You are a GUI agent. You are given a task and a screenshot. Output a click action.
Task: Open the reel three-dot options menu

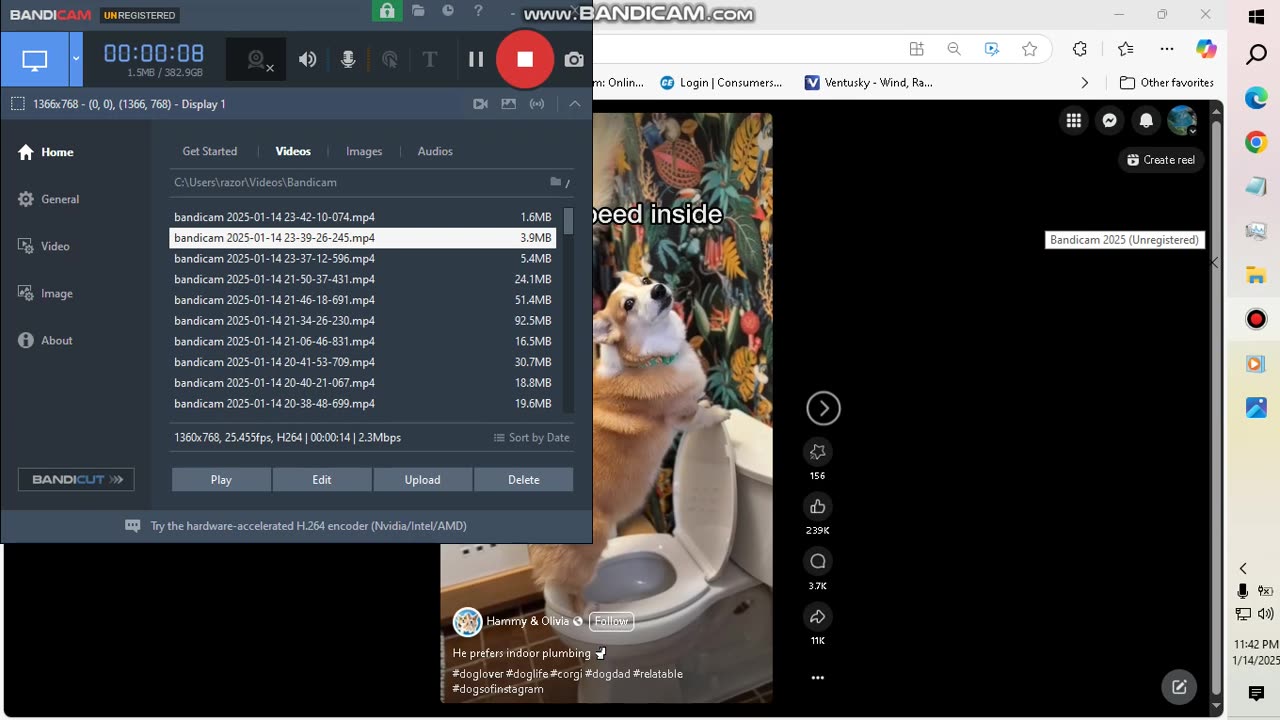[x=818, y=678]
